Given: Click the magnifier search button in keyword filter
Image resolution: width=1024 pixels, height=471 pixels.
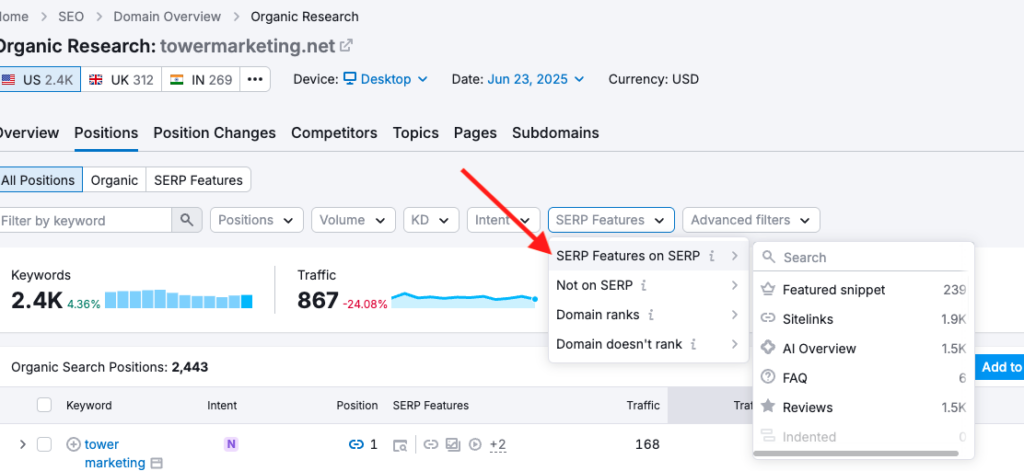Looking at the screenshot, I should pos(187,220).
